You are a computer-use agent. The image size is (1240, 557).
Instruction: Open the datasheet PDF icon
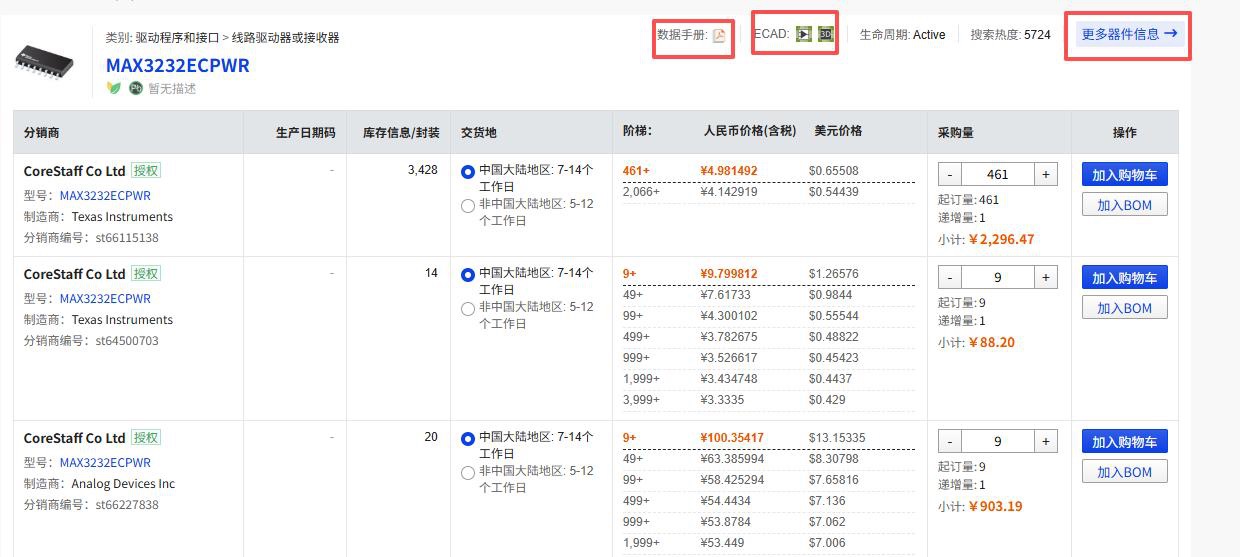pyautogui.click(x=719, y=35)
